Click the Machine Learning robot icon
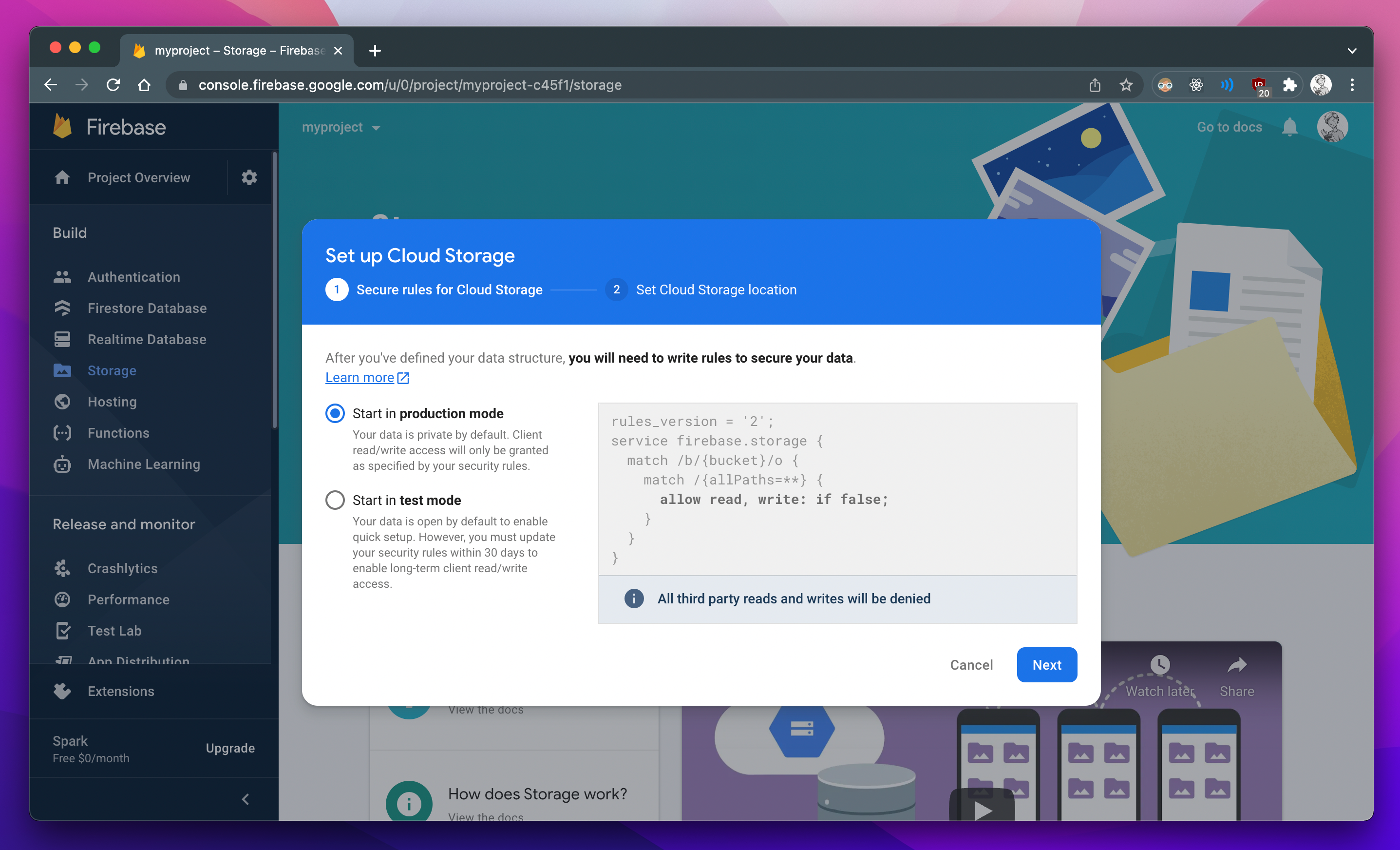 tap(62, 464)
